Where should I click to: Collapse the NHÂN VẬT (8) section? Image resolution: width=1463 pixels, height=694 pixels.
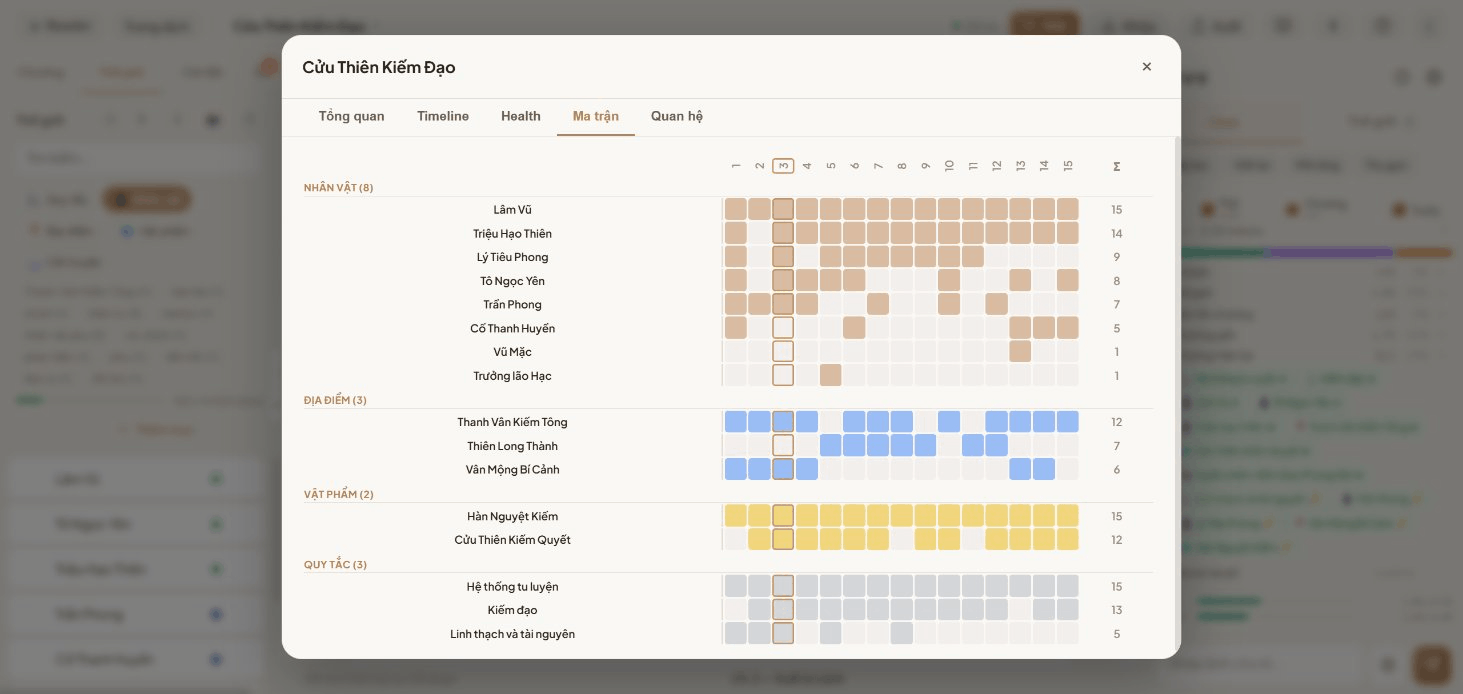coord(339,188)
